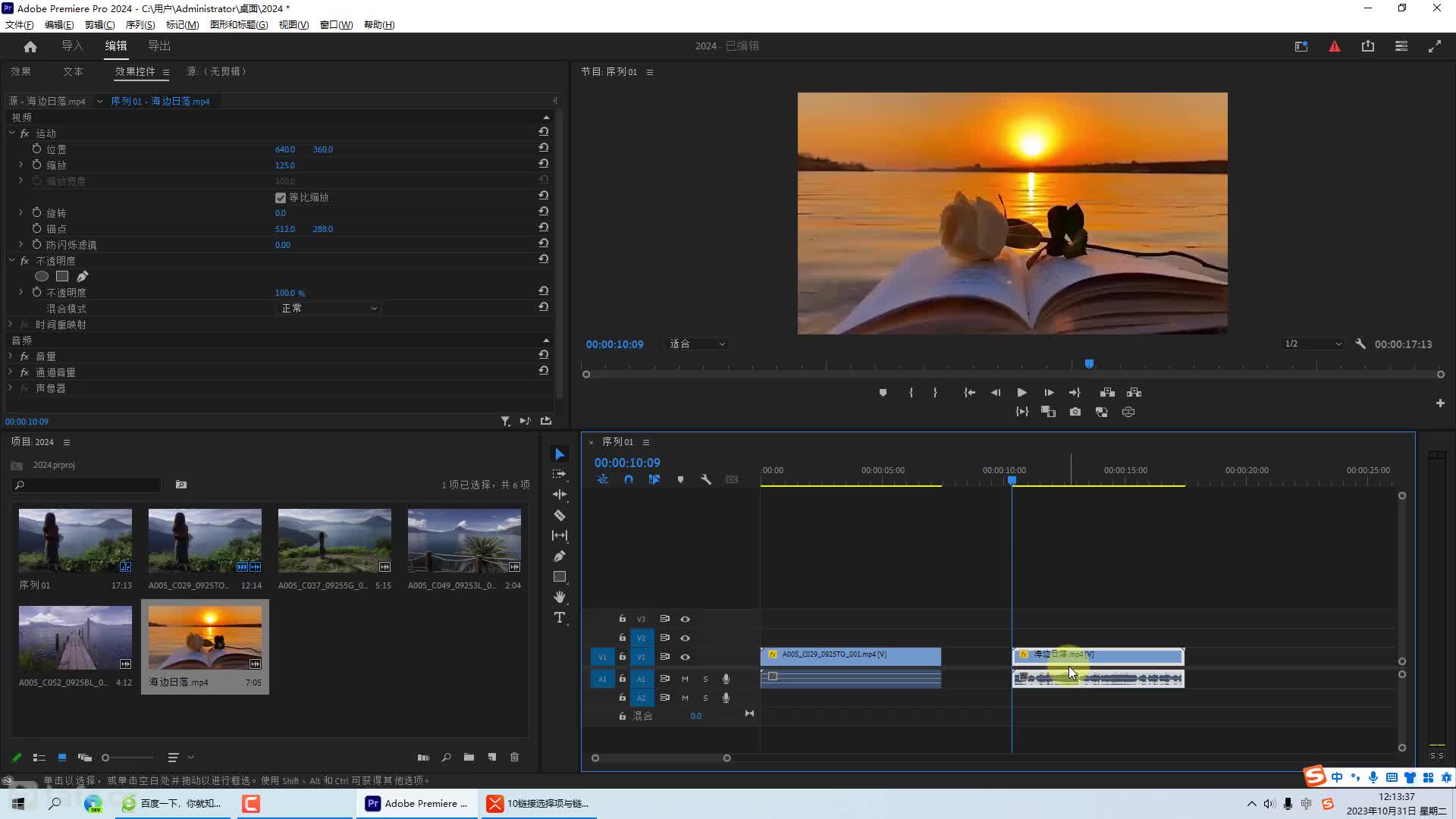Expand the Volume audio effect

click(11, 356)
